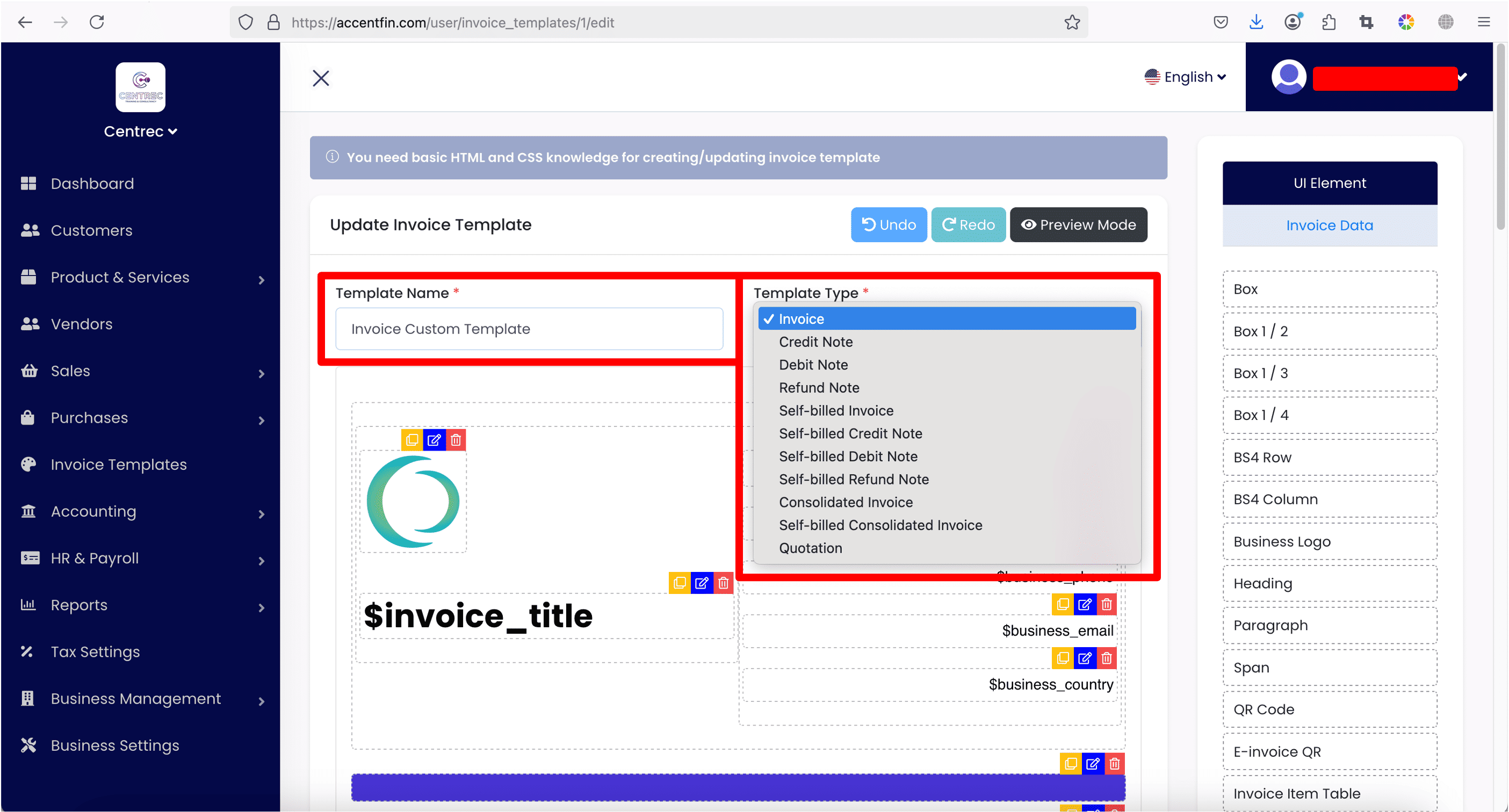Choose Quotation from Template Type list
The width and height of the screenshot is (1509, 812).
(x=810, y=548)
